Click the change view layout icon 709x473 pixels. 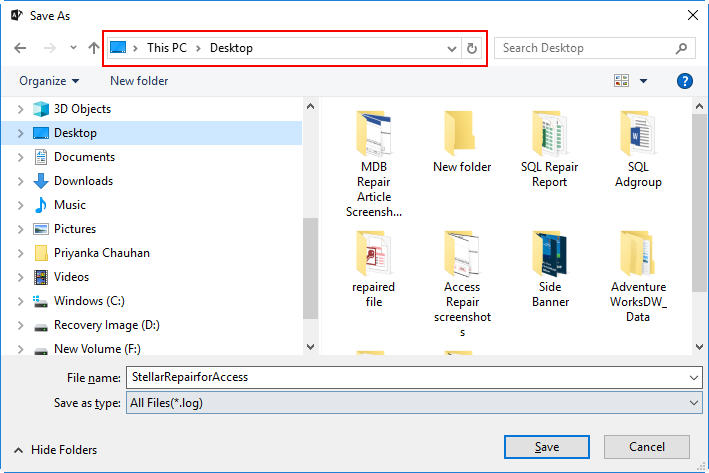tap(622, 81)
